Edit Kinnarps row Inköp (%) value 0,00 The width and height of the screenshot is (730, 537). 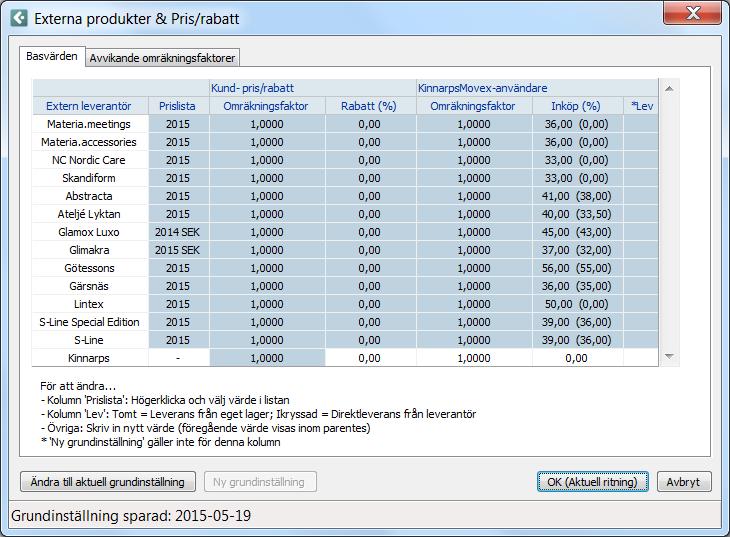[x=578, y=358]
